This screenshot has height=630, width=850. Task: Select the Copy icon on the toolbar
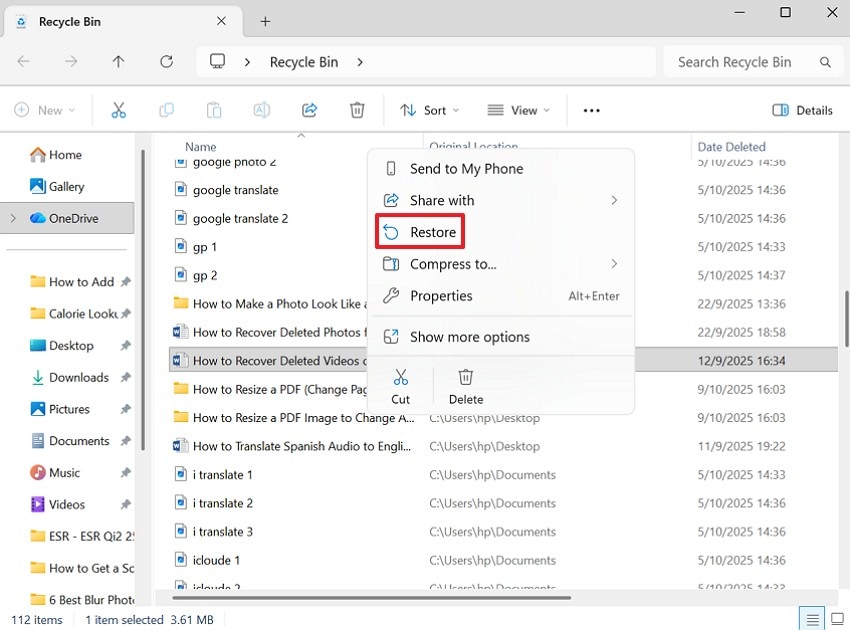[166, 110]
